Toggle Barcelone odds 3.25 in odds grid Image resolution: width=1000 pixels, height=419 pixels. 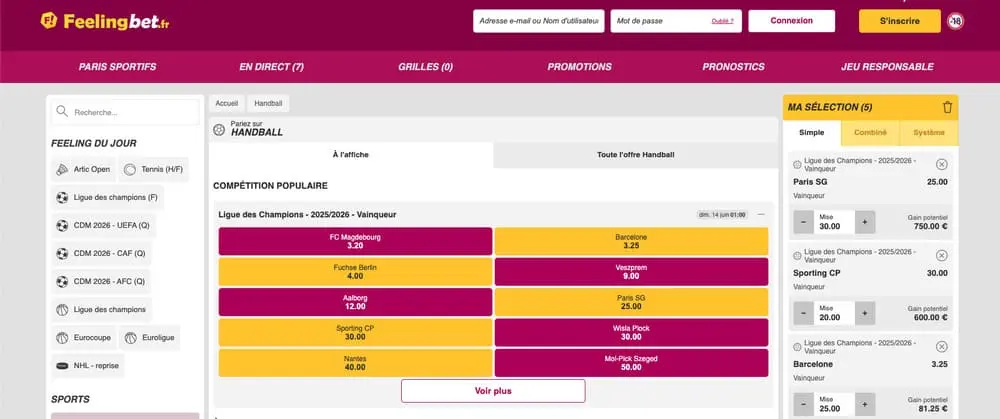pyautogui.click(x=631, y=242)
